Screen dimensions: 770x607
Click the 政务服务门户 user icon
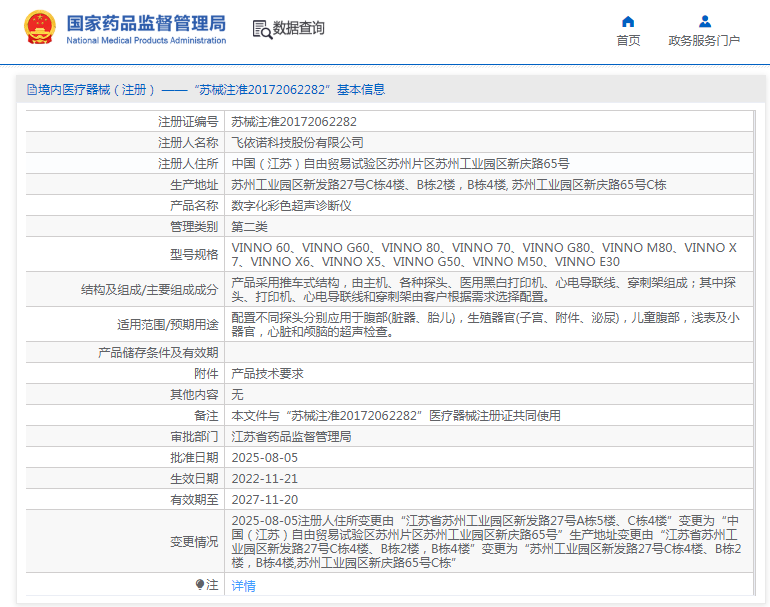tap(705, 22)
